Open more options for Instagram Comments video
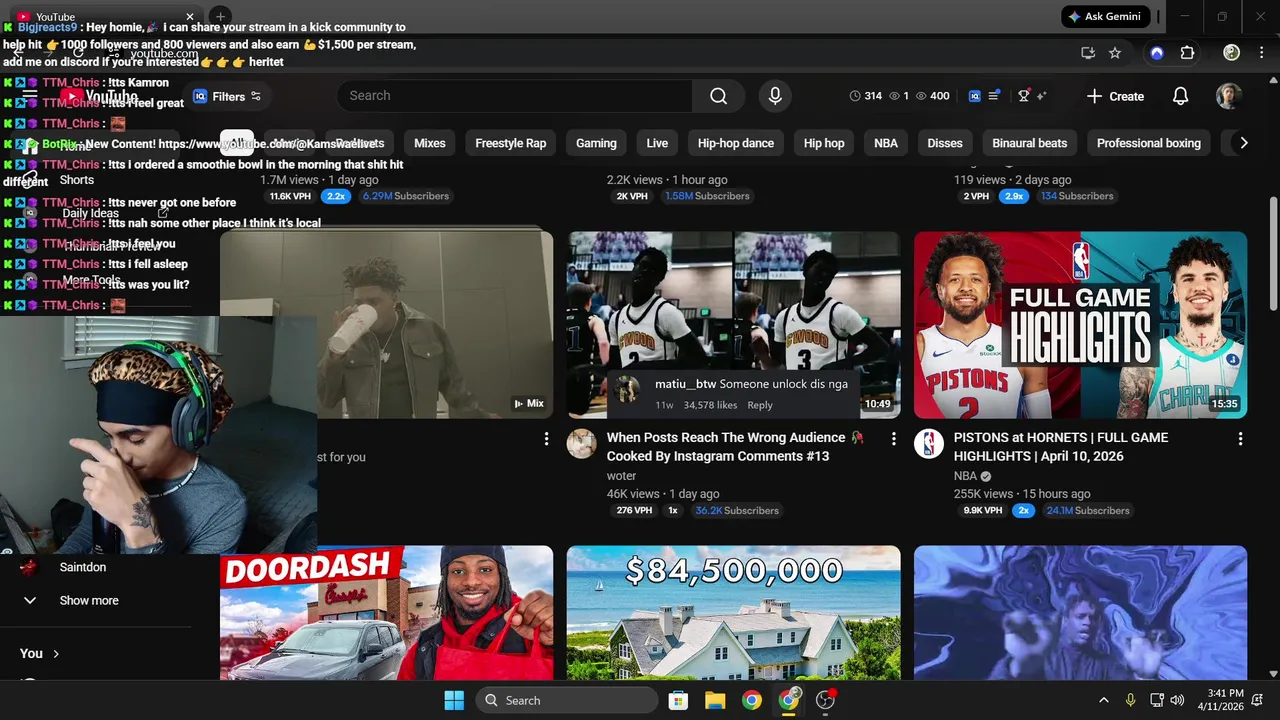 (893, 439)
